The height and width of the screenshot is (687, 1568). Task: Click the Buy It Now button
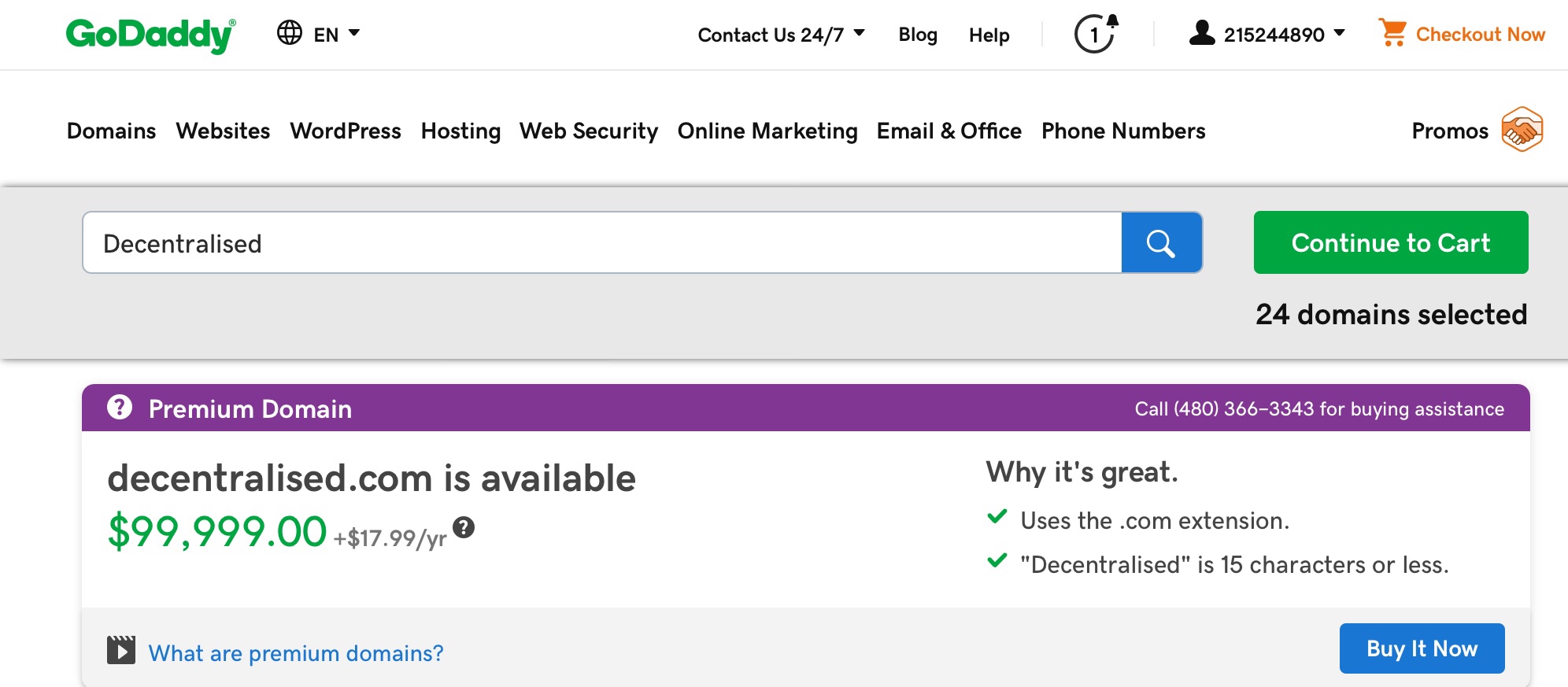pos(1422,648)
